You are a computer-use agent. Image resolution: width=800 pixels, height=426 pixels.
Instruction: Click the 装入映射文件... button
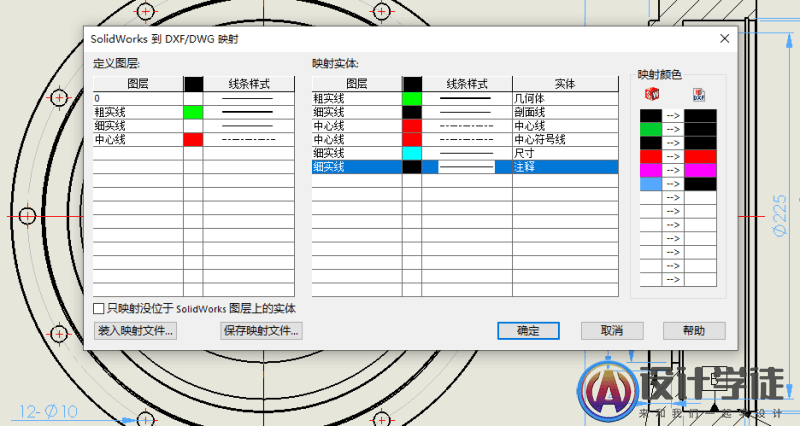click(x=136, y=331)
